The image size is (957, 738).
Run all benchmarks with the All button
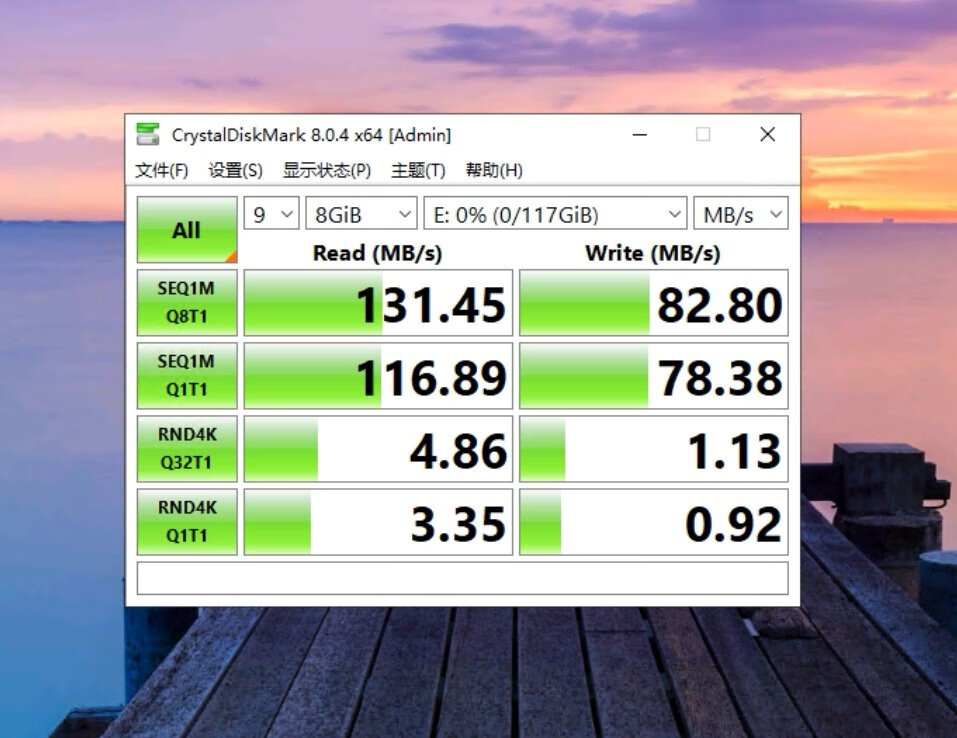point(187,230)
